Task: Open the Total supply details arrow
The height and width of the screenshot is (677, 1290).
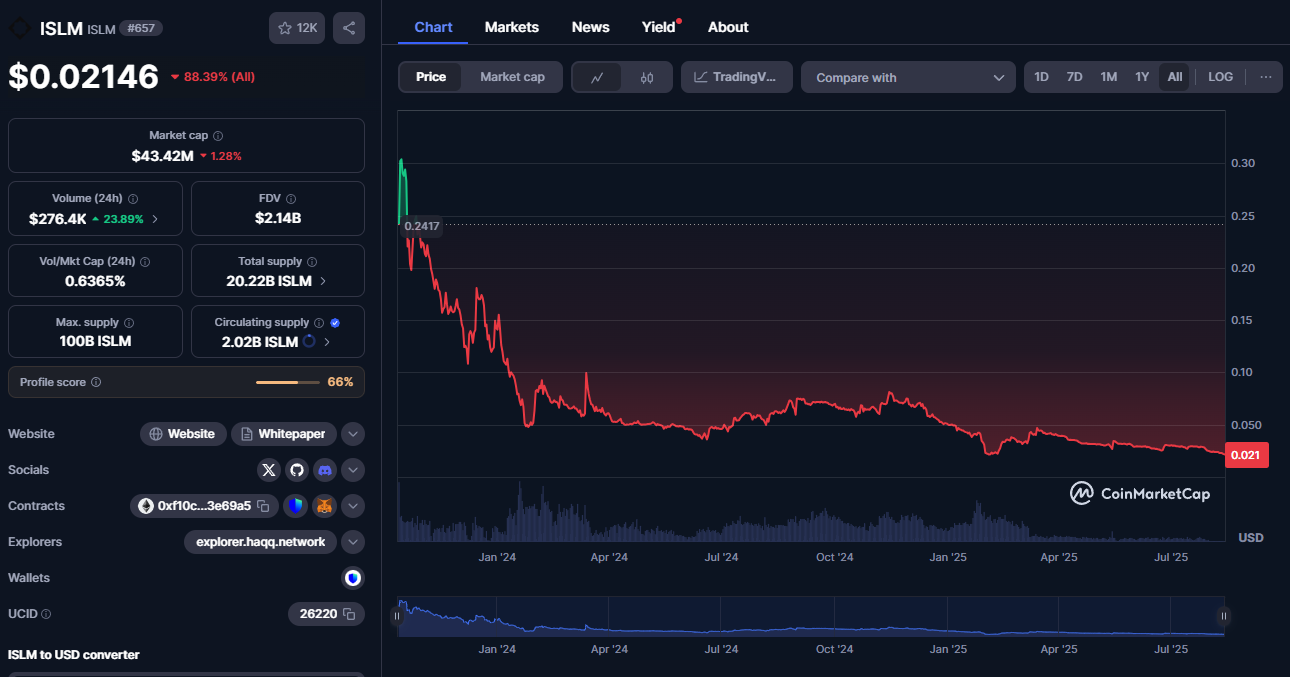Action: pos(323,281)
